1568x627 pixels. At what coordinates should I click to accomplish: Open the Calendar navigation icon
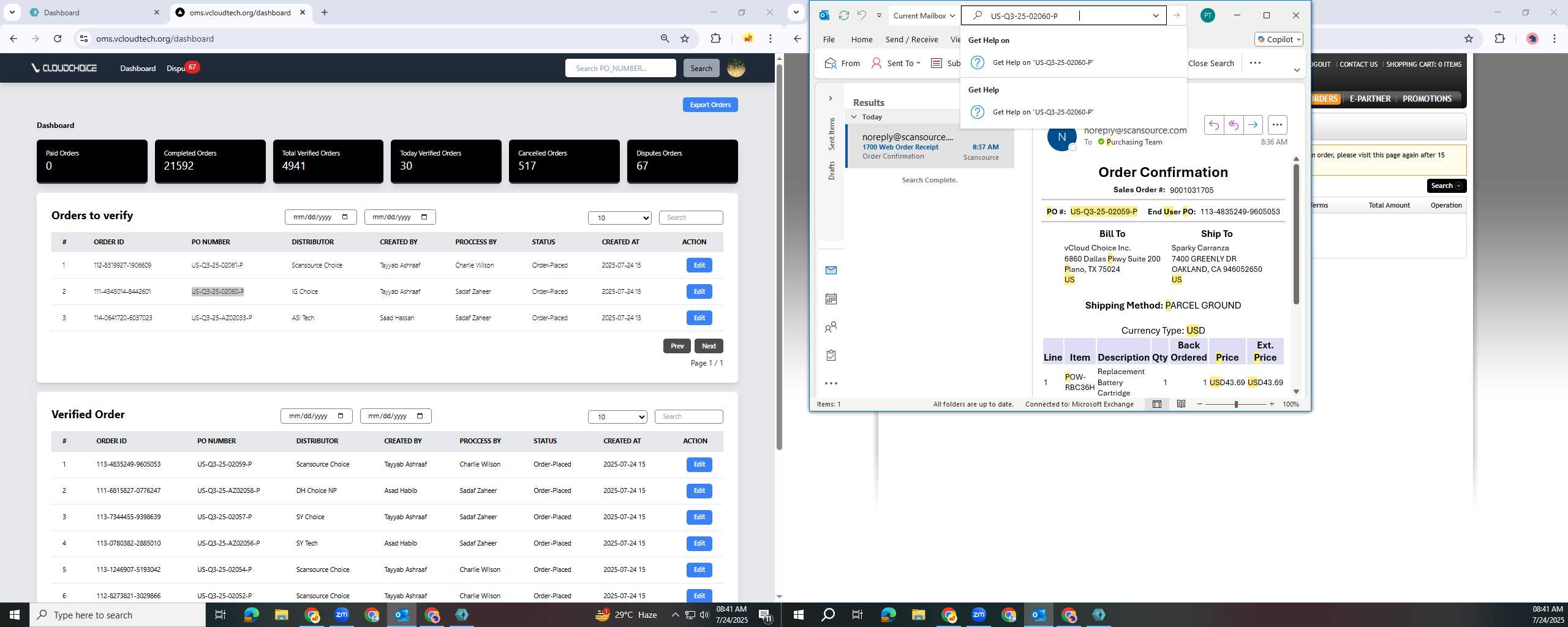click(x=831, y=299)
